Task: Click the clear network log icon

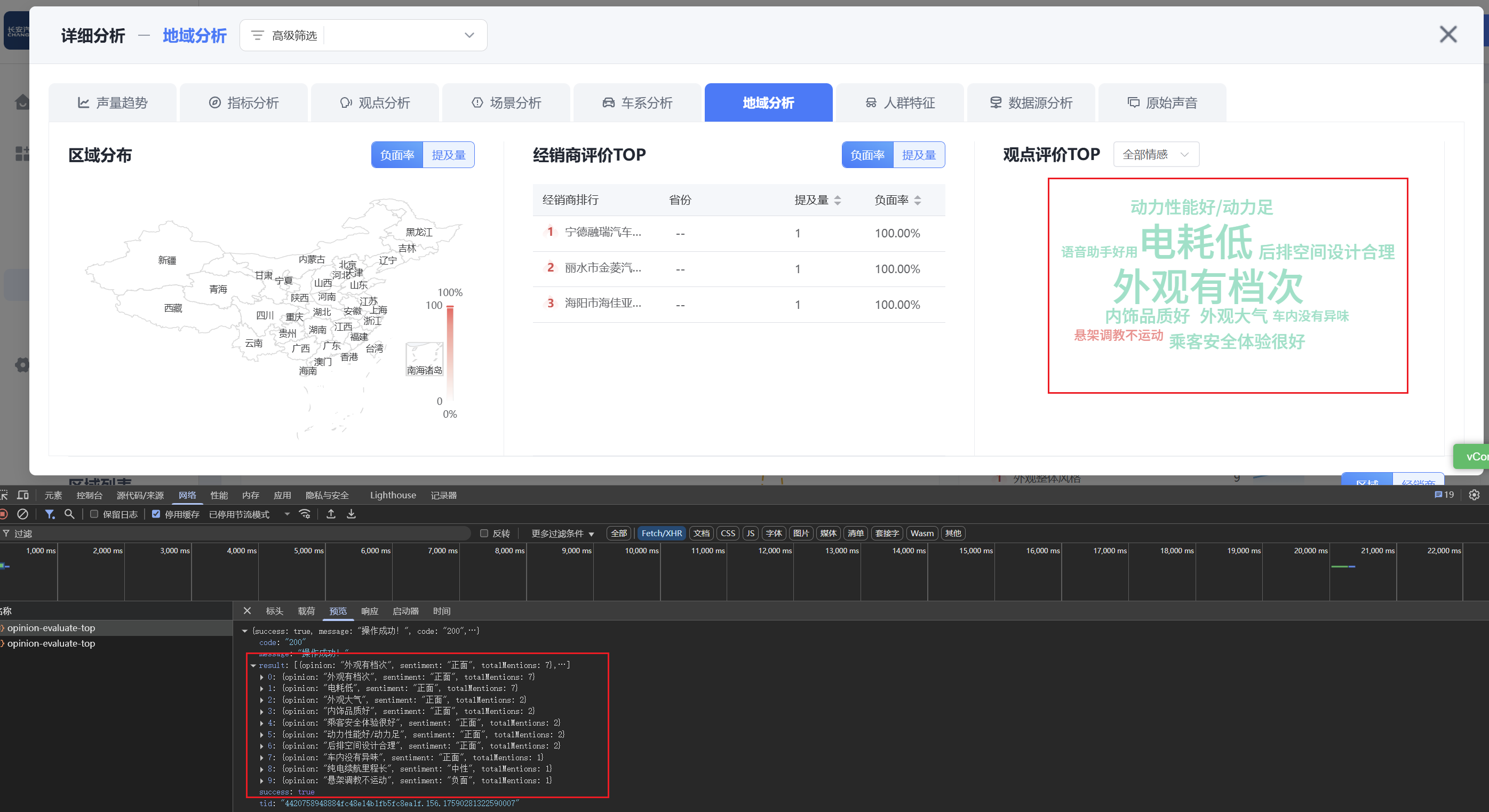Action: (x=22, y=514)
